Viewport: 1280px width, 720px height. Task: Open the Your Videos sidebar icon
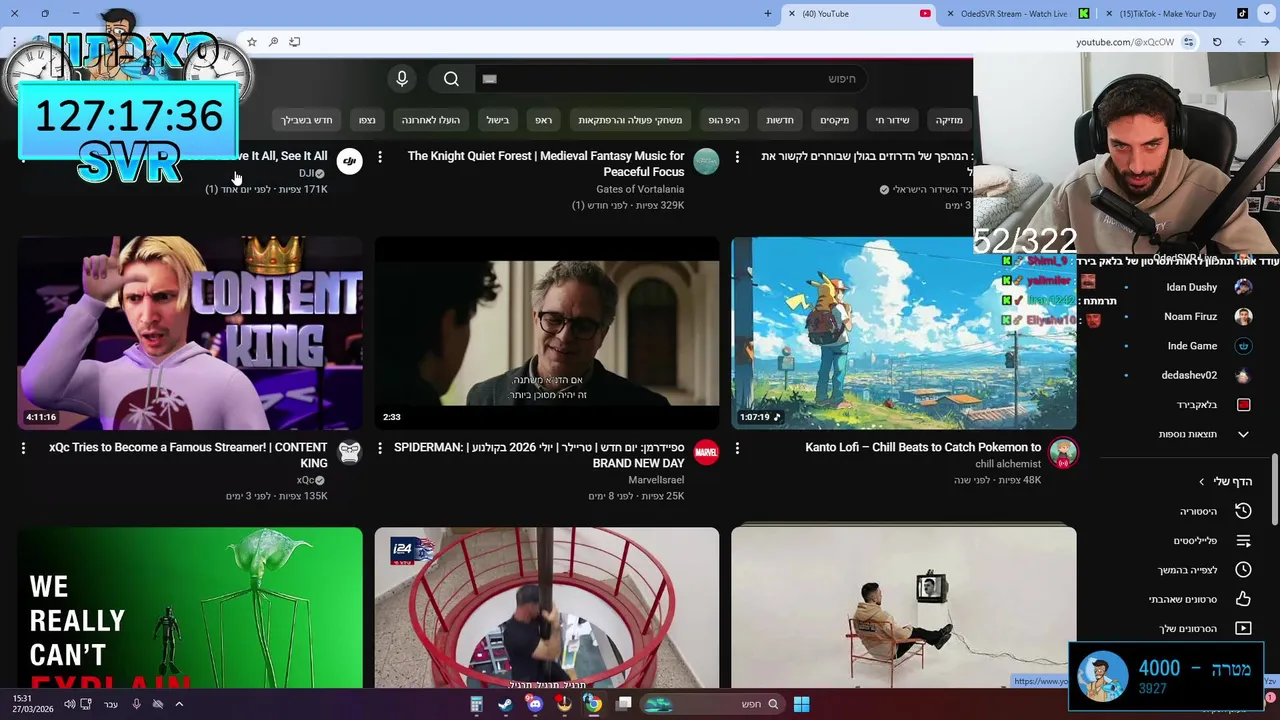tap(1243, 629)
